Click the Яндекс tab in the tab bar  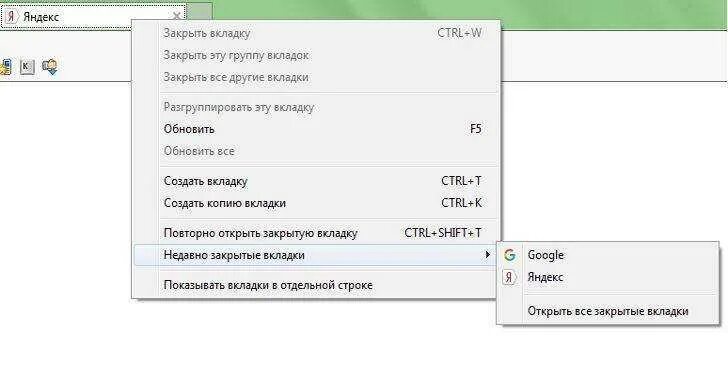(x=93, y=17)
